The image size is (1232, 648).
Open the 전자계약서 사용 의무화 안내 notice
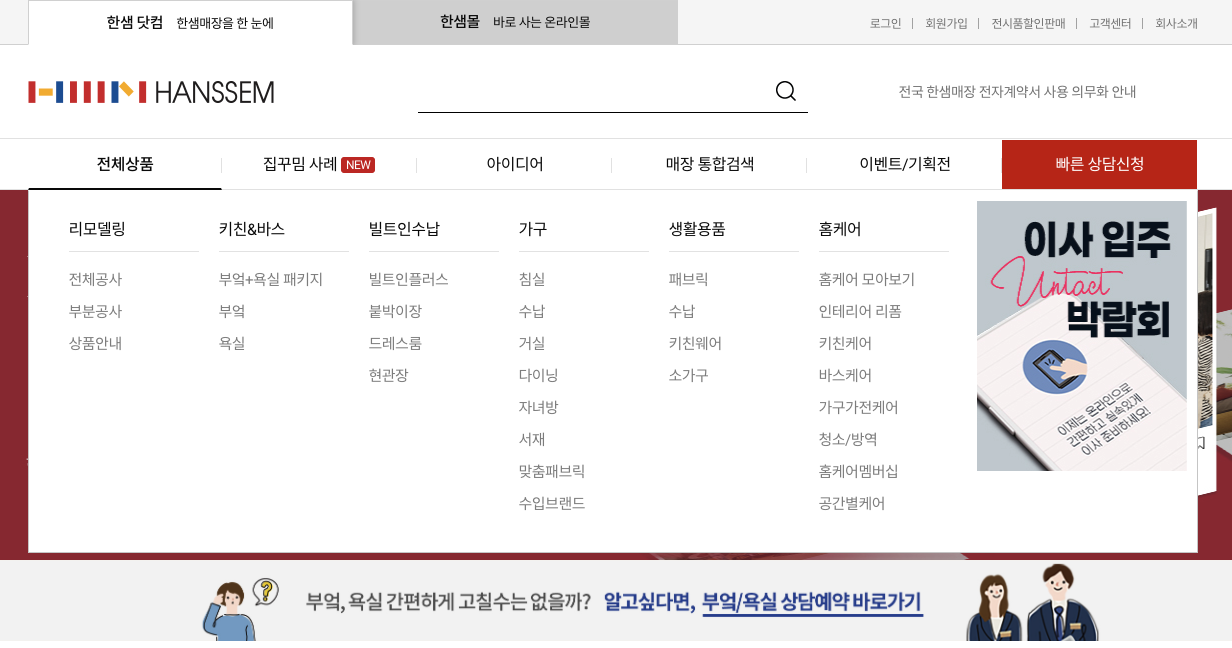[x=1017, y=92]
